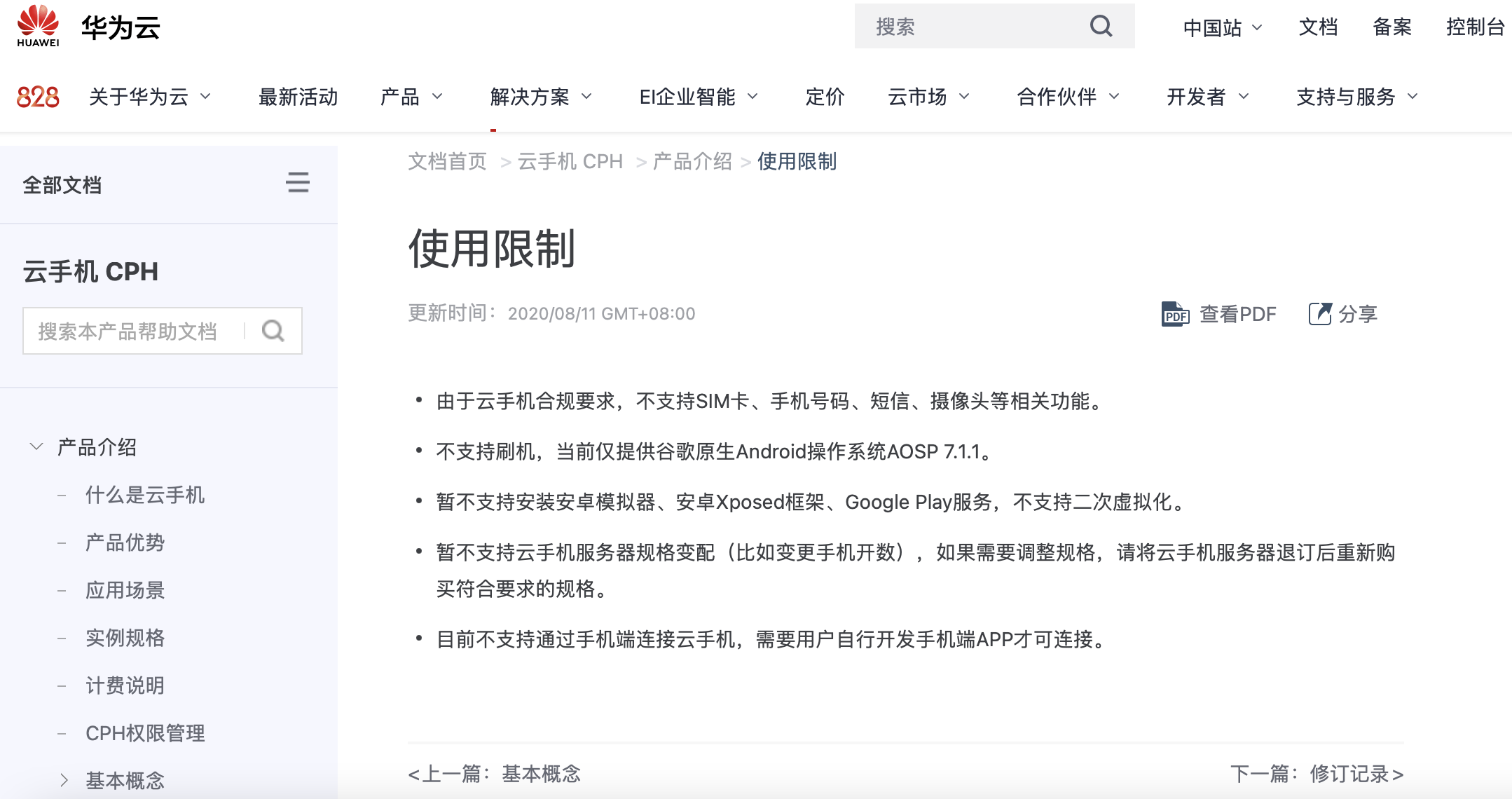
Task: Click the bullet about 服务器规格变配
Action: click(916, 571)
